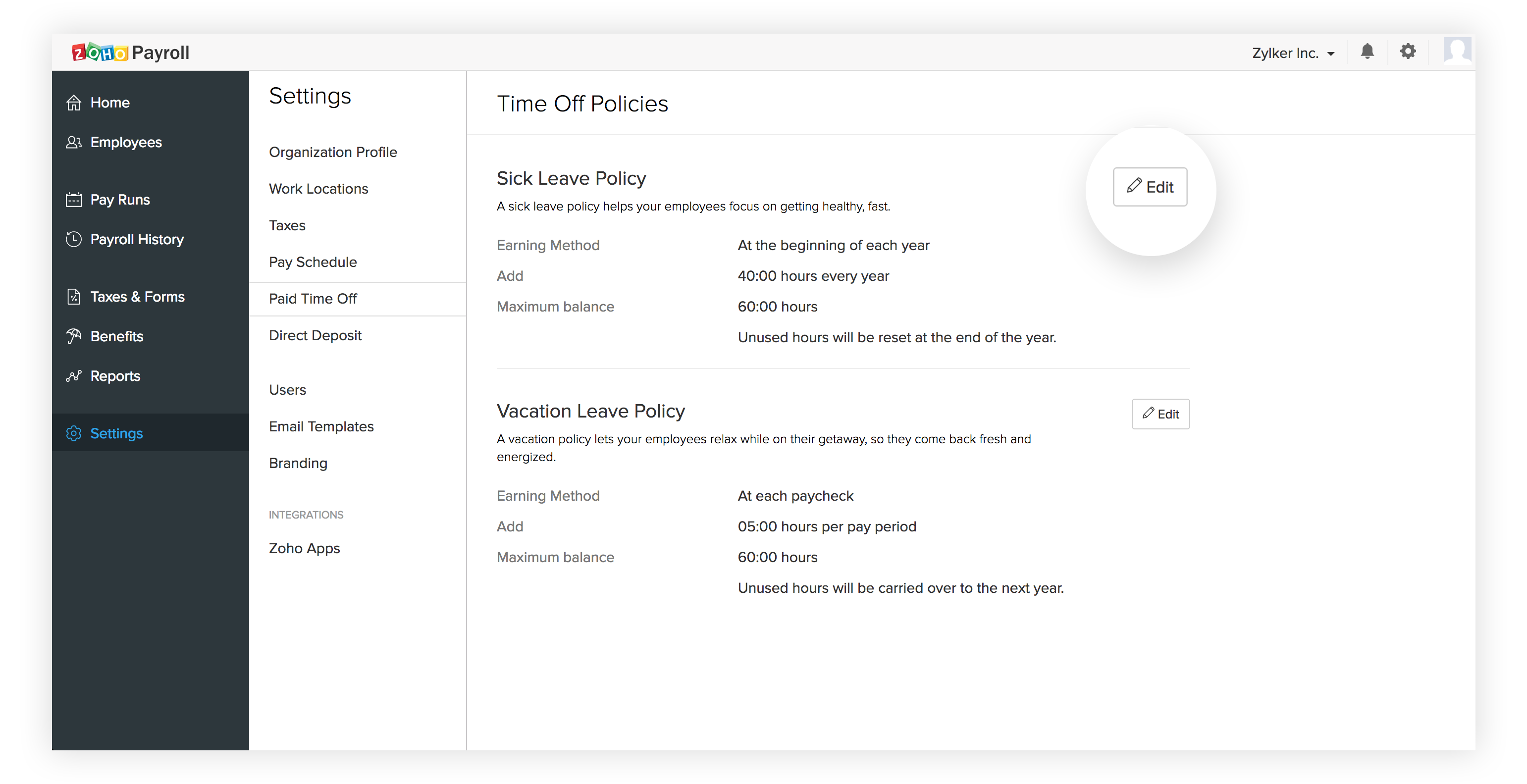The image size is (1527, 784).
Task: Click the Reports graph icon
Action: tap(73, 376)
